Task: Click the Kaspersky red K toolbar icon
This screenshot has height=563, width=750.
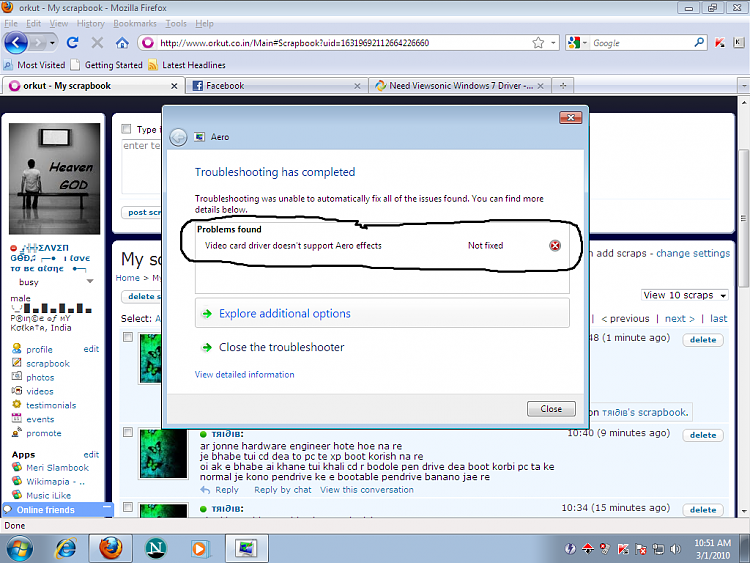Action: 719,43
